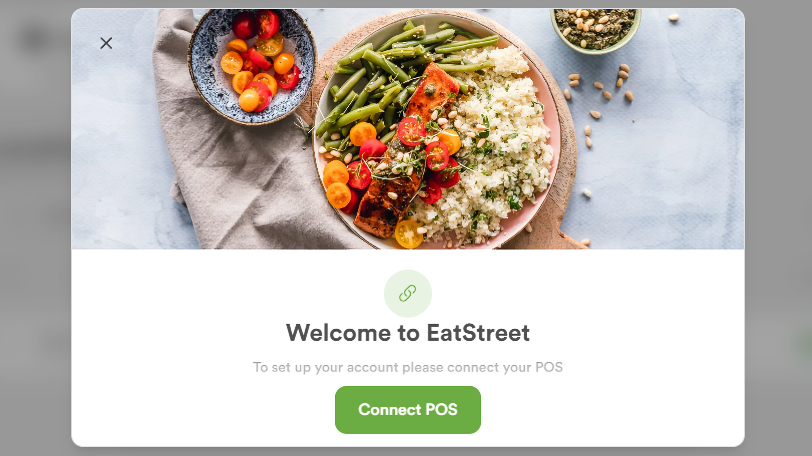Click the gray linen napkin in the photo
Screen dimensions: 812x456
click(x=233, y=171)
